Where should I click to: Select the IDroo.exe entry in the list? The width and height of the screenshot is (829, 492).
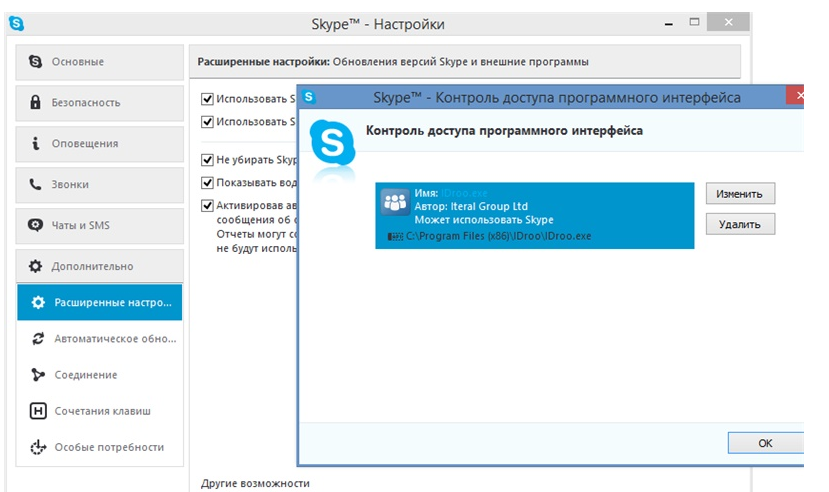535,216
